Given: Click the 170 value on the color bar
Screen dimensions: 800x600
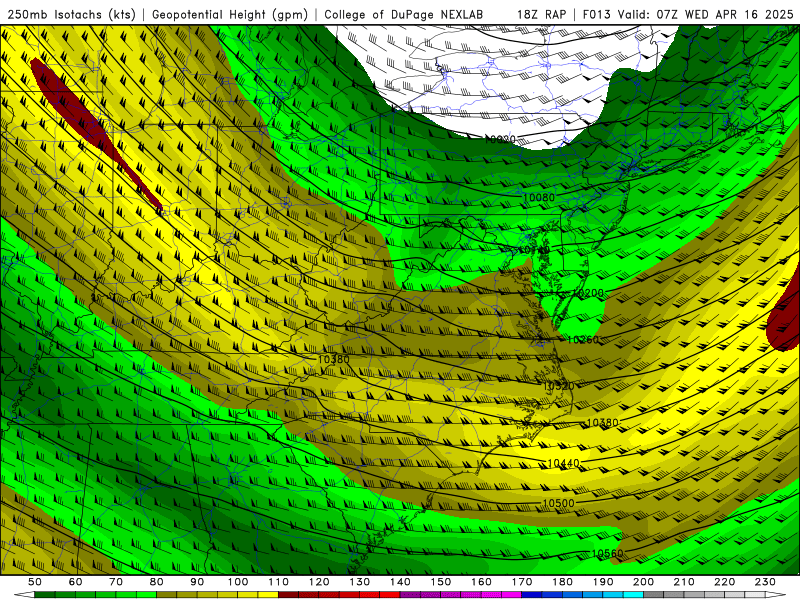Looking at the screenshot, I should (522, 582).
